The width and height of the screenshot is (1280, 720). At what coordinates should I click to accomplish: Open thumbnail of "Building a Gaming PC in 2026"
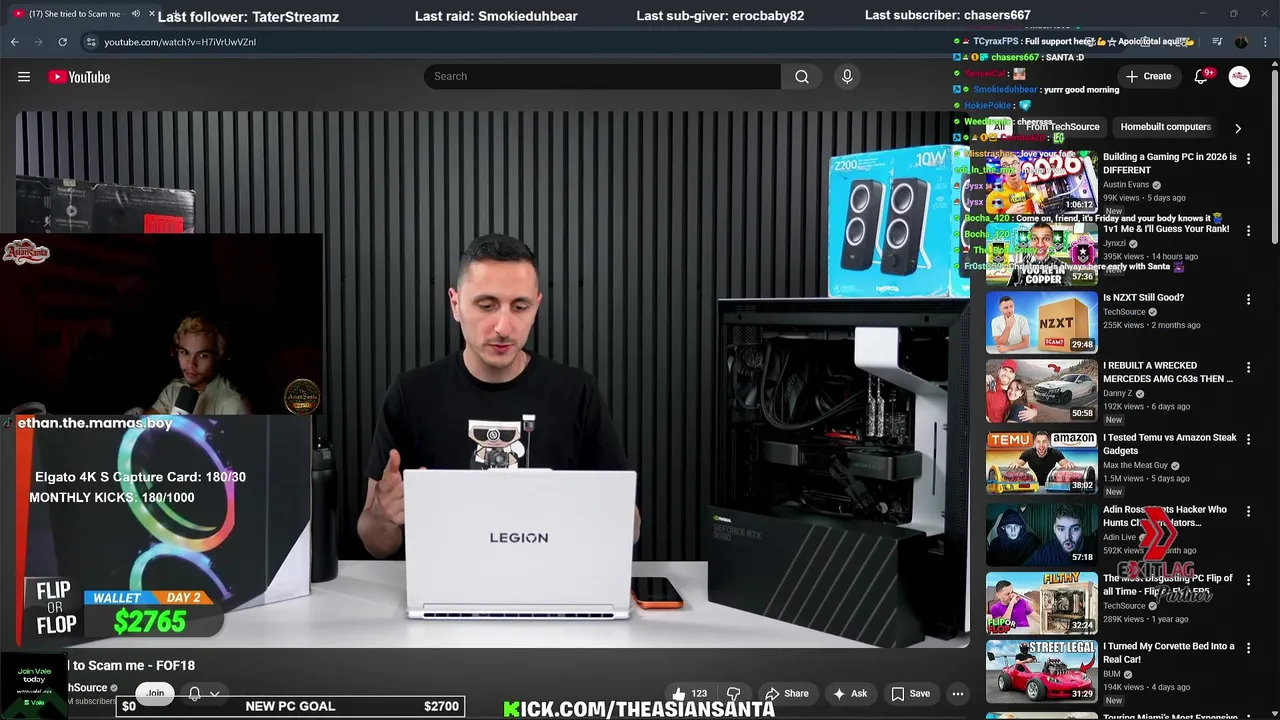click(x=1041, y=180)
